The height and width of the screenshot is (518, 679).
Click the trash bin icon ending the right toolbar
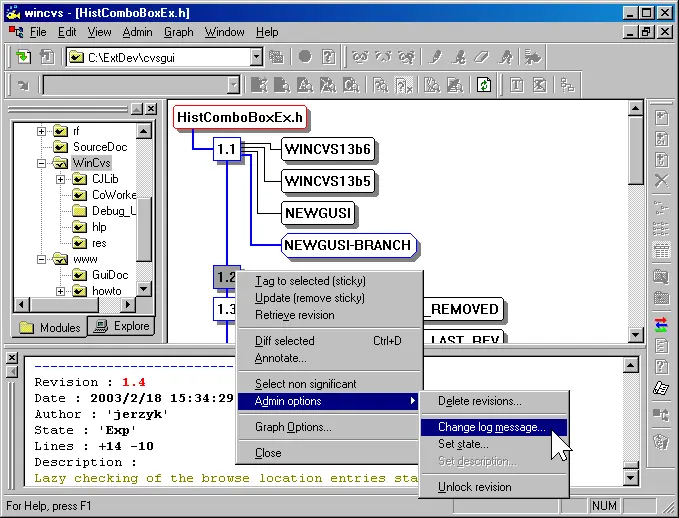(661, 442)
